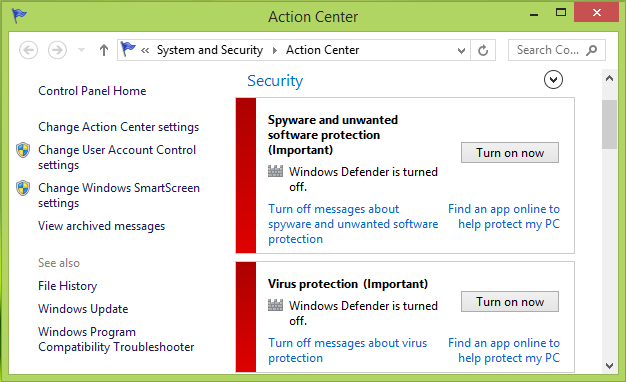Click the Forward navigation arrow

click(57, 50)
